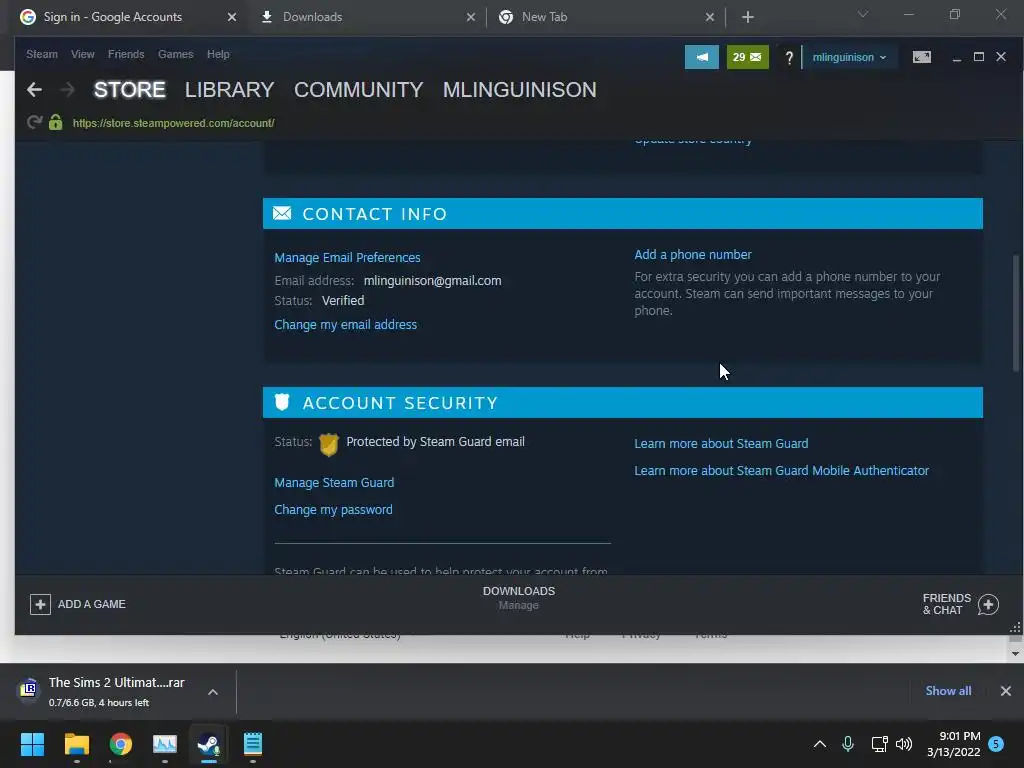Viewport: 1024px width, 768px height.
Task: Expand The Sims 2 download options chevron
Action: click(x=213, y=692)
